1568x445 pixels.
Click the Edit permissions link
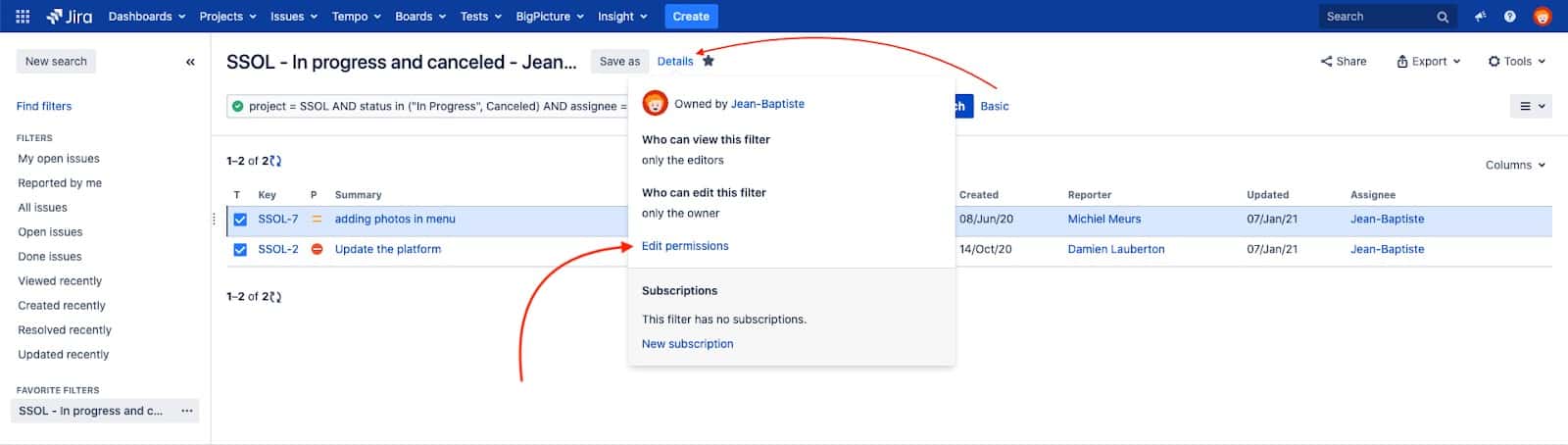685,246
